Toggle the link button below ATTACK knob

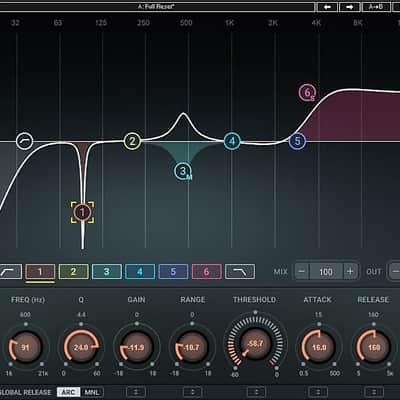(x=318, y=392)
